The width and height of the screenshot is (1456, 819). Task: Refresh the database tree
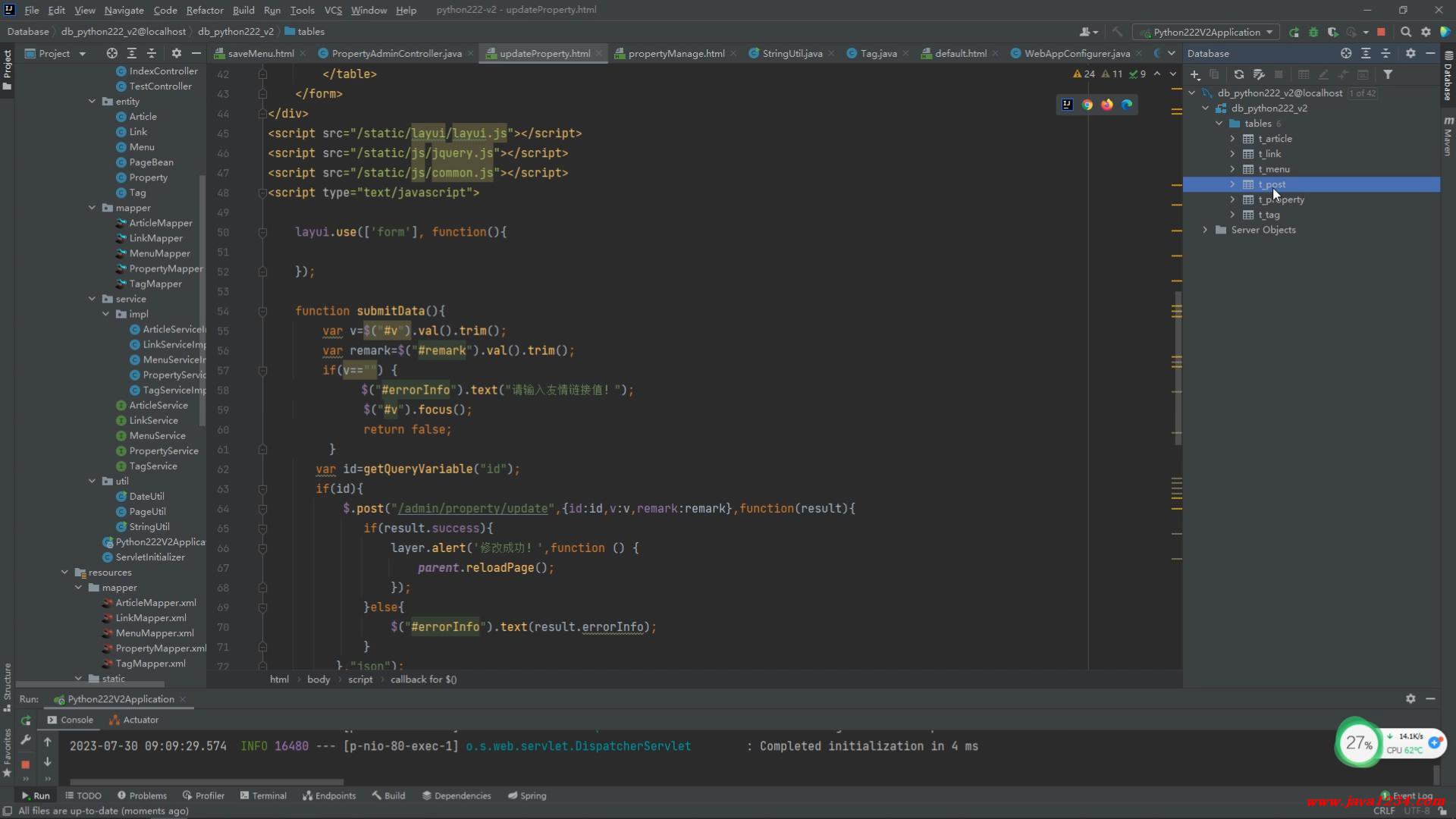[1238, 74]
